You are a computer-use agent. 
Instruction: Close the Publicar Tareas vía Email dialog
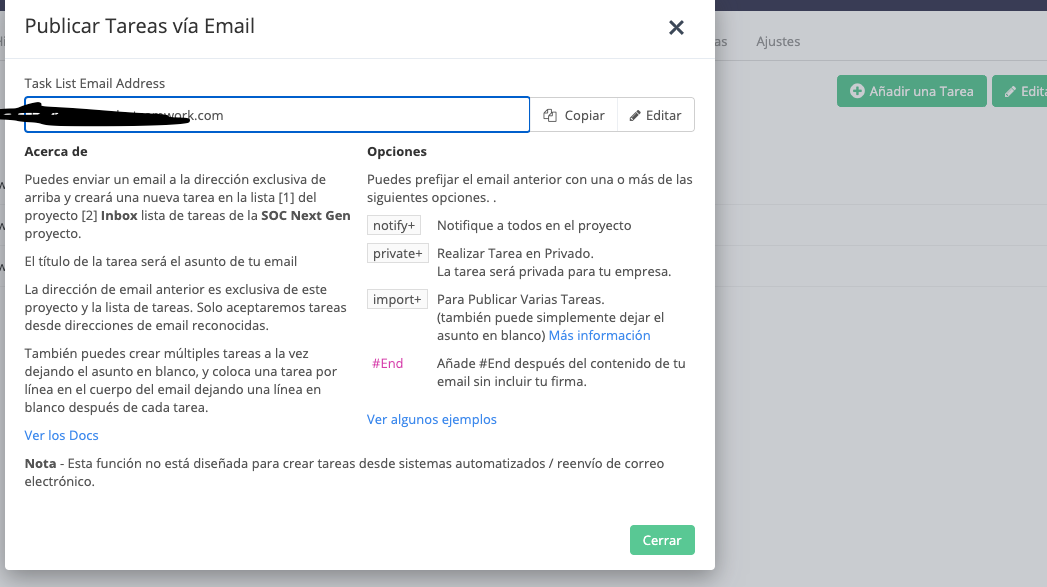pyautogui.click(x=676, y=28)
